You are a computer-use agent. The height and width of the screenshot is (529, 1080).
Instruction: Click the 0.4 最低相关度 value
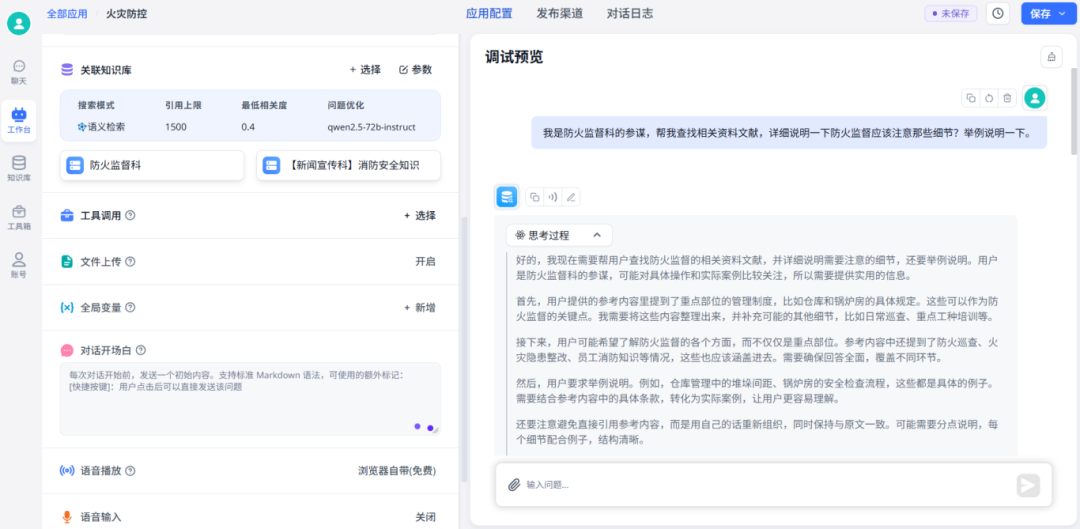click(249, 127)
